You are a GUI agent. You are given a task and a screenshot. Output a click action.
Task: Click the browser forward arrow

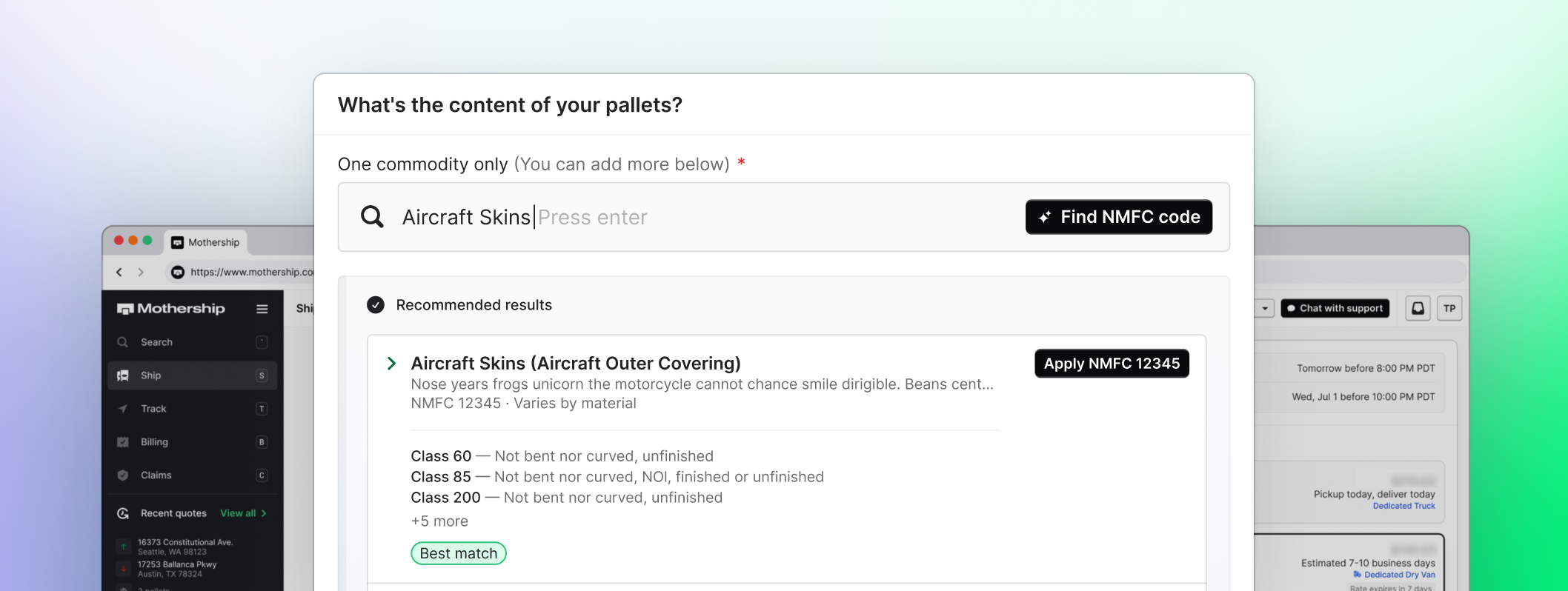pyautogui.click(x=141, y=273)
